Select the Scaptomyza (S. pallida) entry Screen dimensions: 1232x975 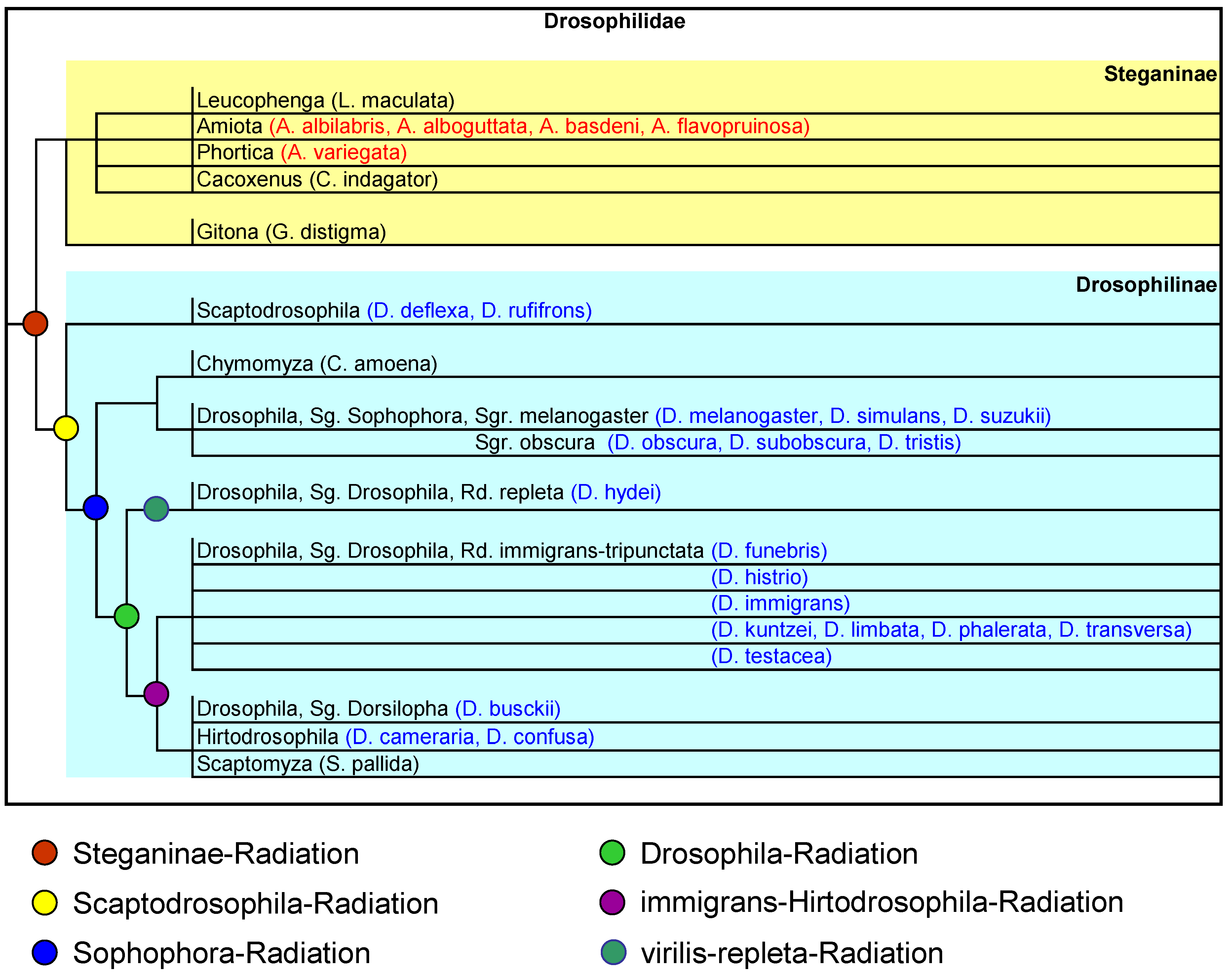(x=308, y=764)
